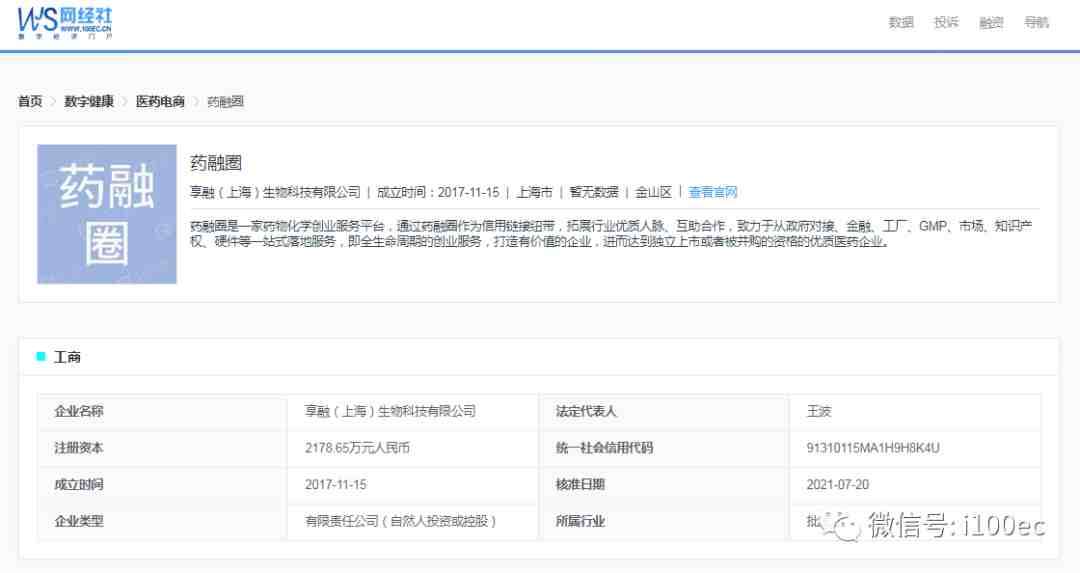Click 享融（上海）生物科技有限公司 table cell
1080x573 pixels.
tap(391, 411)
